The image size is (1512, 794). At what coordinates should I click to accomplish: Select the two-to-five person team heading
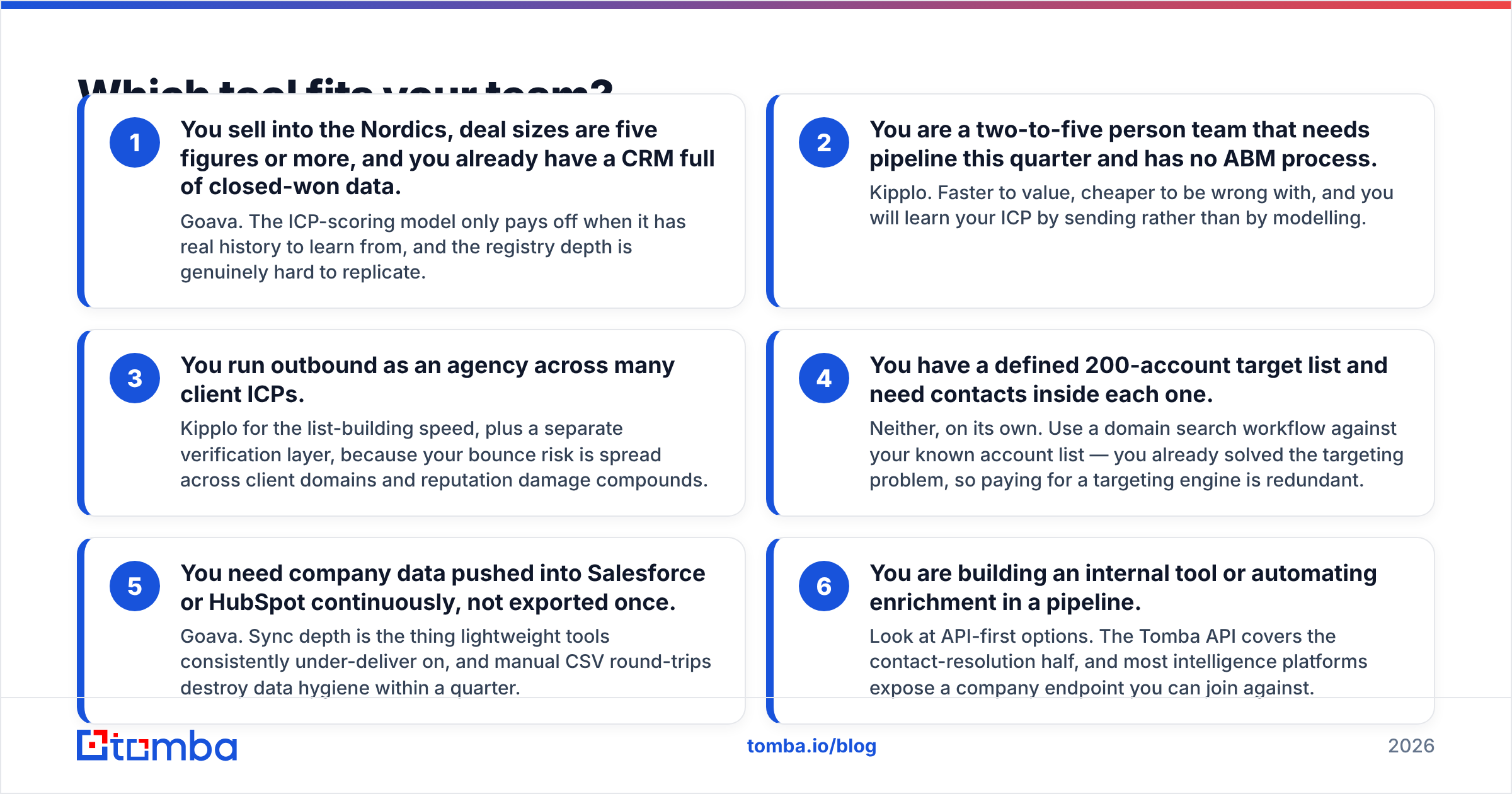click(1123, 144)
